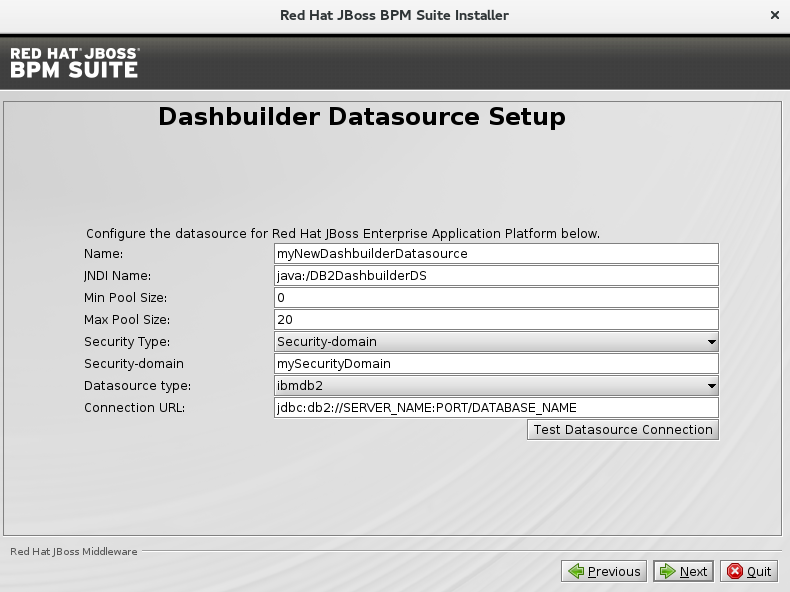Click into the JNDI Name text field
The height and width of the screenshot is (592, 790).
click(496, 276)
